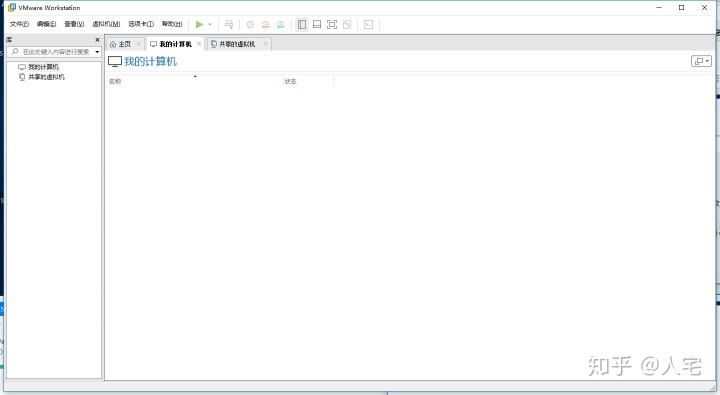Close the 我的计算机 tab
720x395 pixels.
199,44
